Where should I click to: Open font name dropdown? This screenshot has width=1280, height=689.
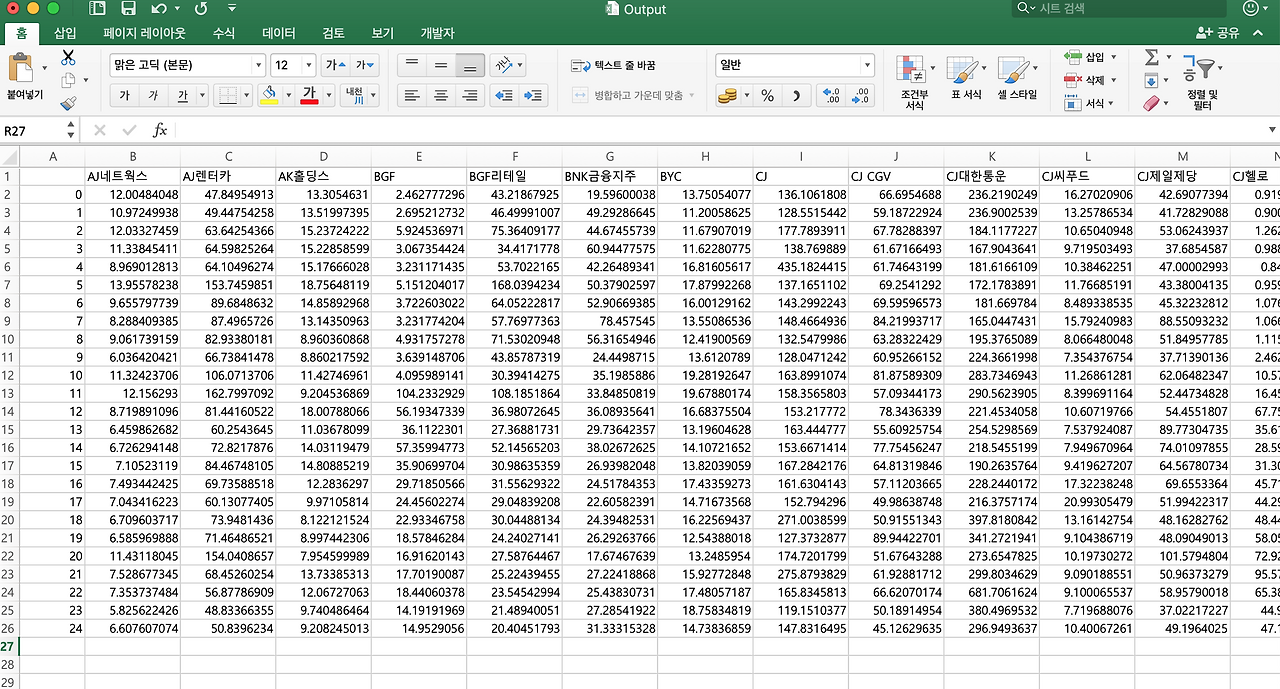point(258,65)
